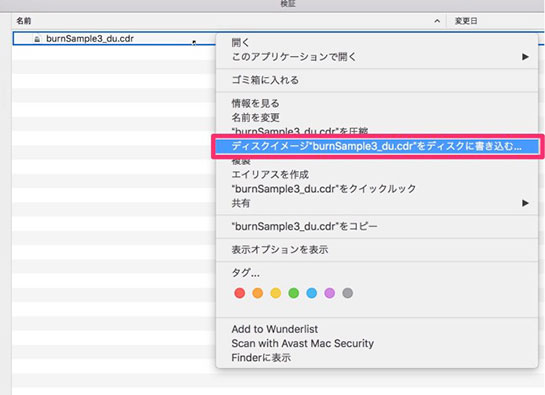The width and height of the screenshot is (545, 395).
Task: Apply the orange tag color
Action: (258, 293)
